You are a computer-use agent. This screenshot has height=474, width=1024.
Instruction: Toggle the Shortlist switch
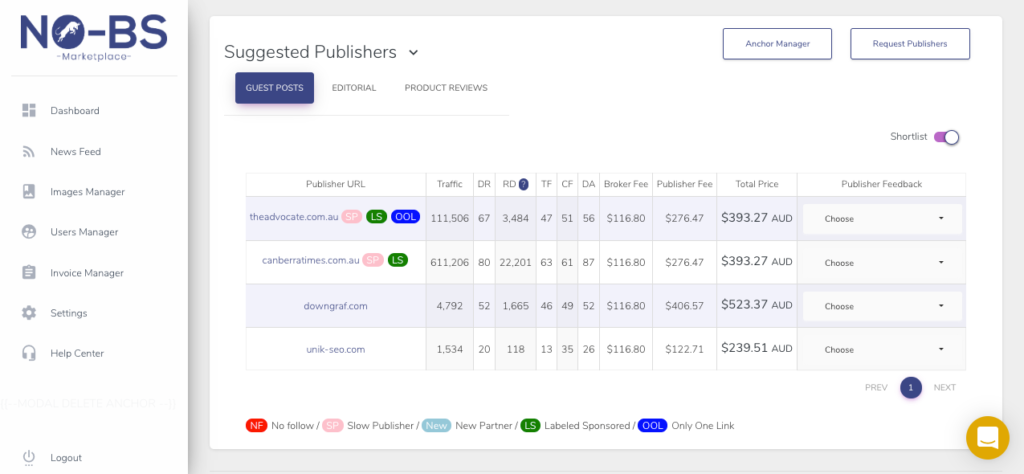click(x=946, y=137)
